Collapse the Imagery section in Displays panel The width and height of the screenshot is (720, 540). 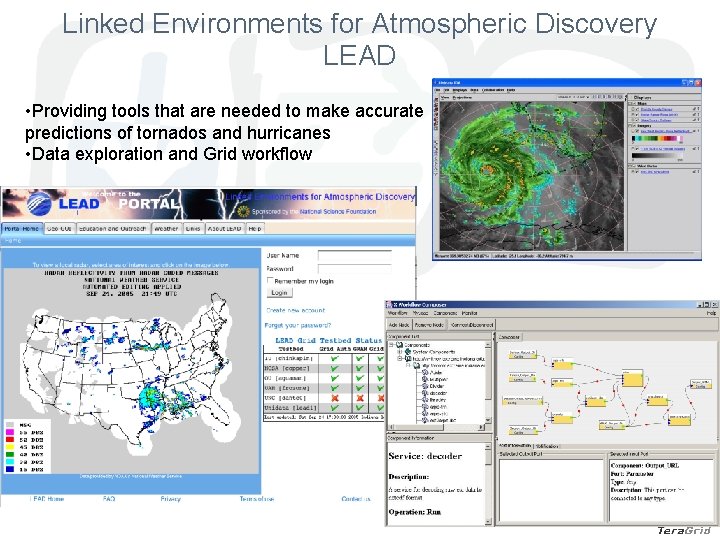(x=631, y=125)
